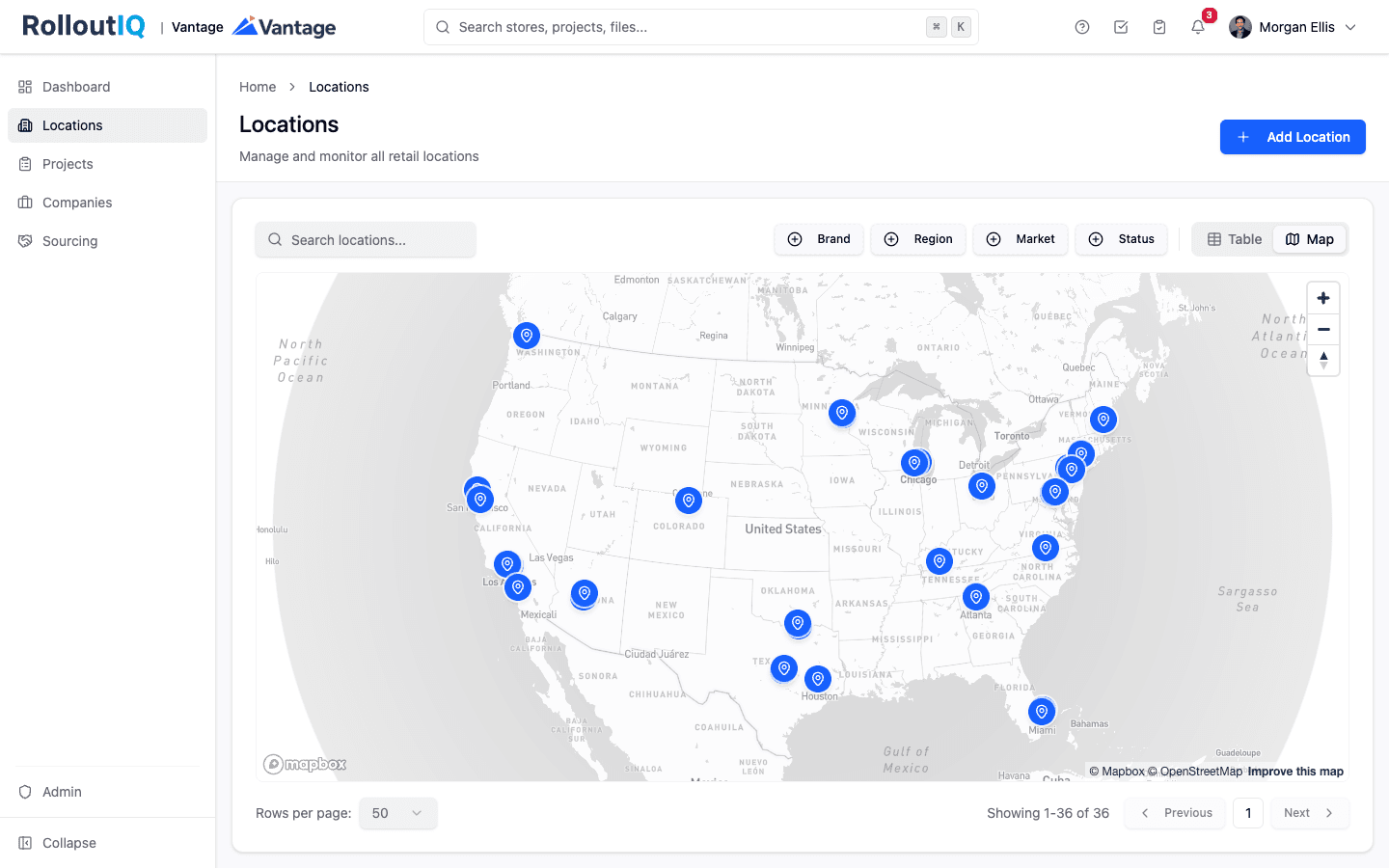This screenshot has width=1389, height=868.
Task: Open the Brand filter
Action: [x=819, y=239]
